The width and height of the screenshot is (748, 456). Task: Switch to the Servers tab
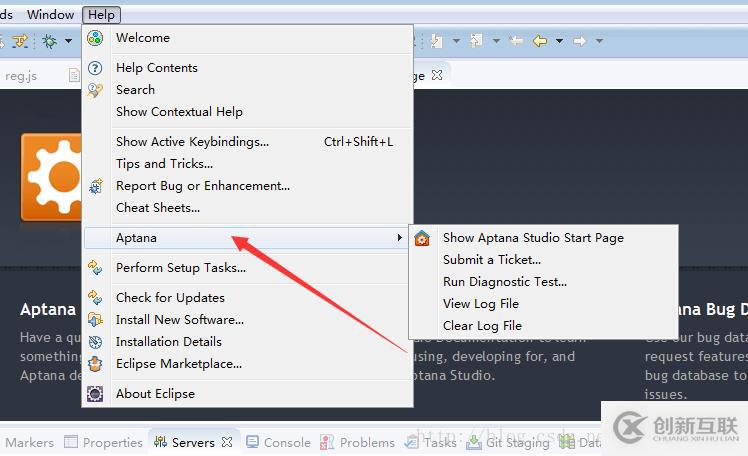[193, 442]
